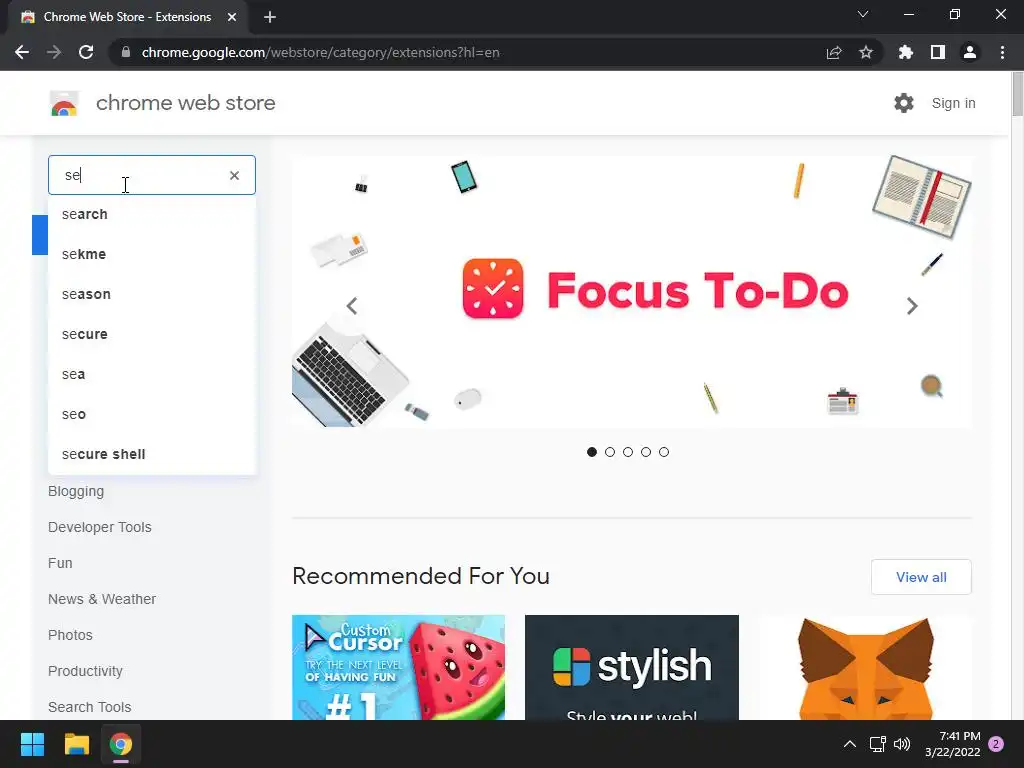Click the chrome web store title text
Viewport: 1024px width, 768px height.
185,103
